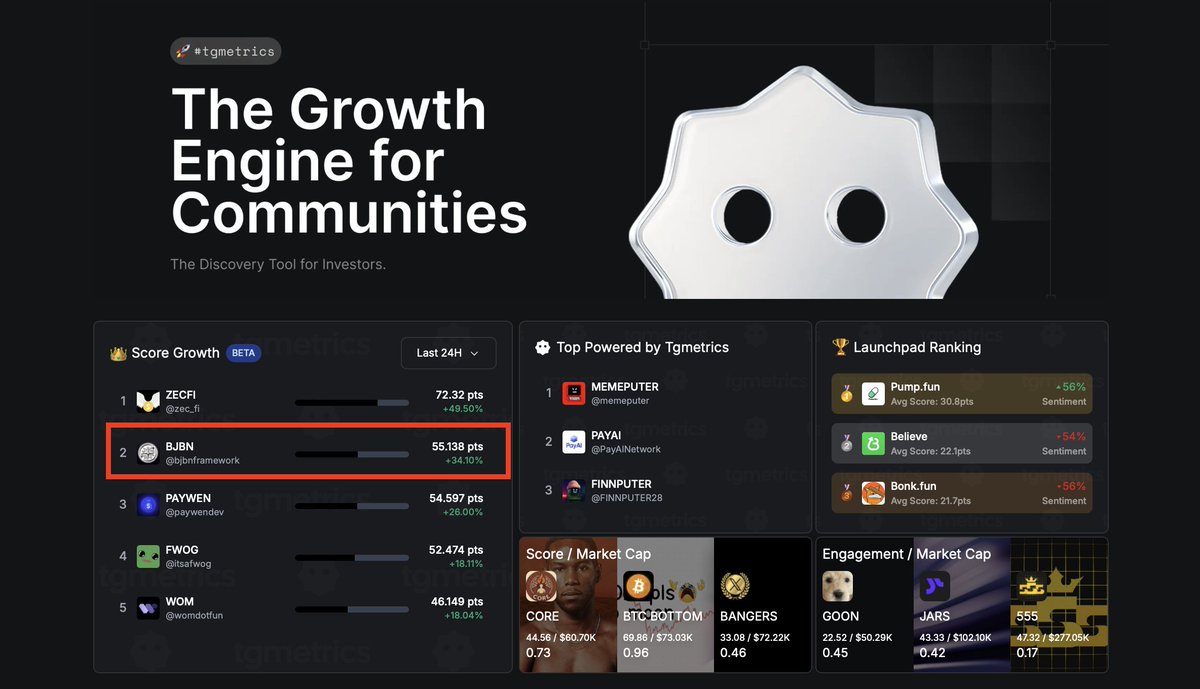The image size is (1200, 689).
Task: Click the 555 gold logo icon
Action: (1031, 586)
